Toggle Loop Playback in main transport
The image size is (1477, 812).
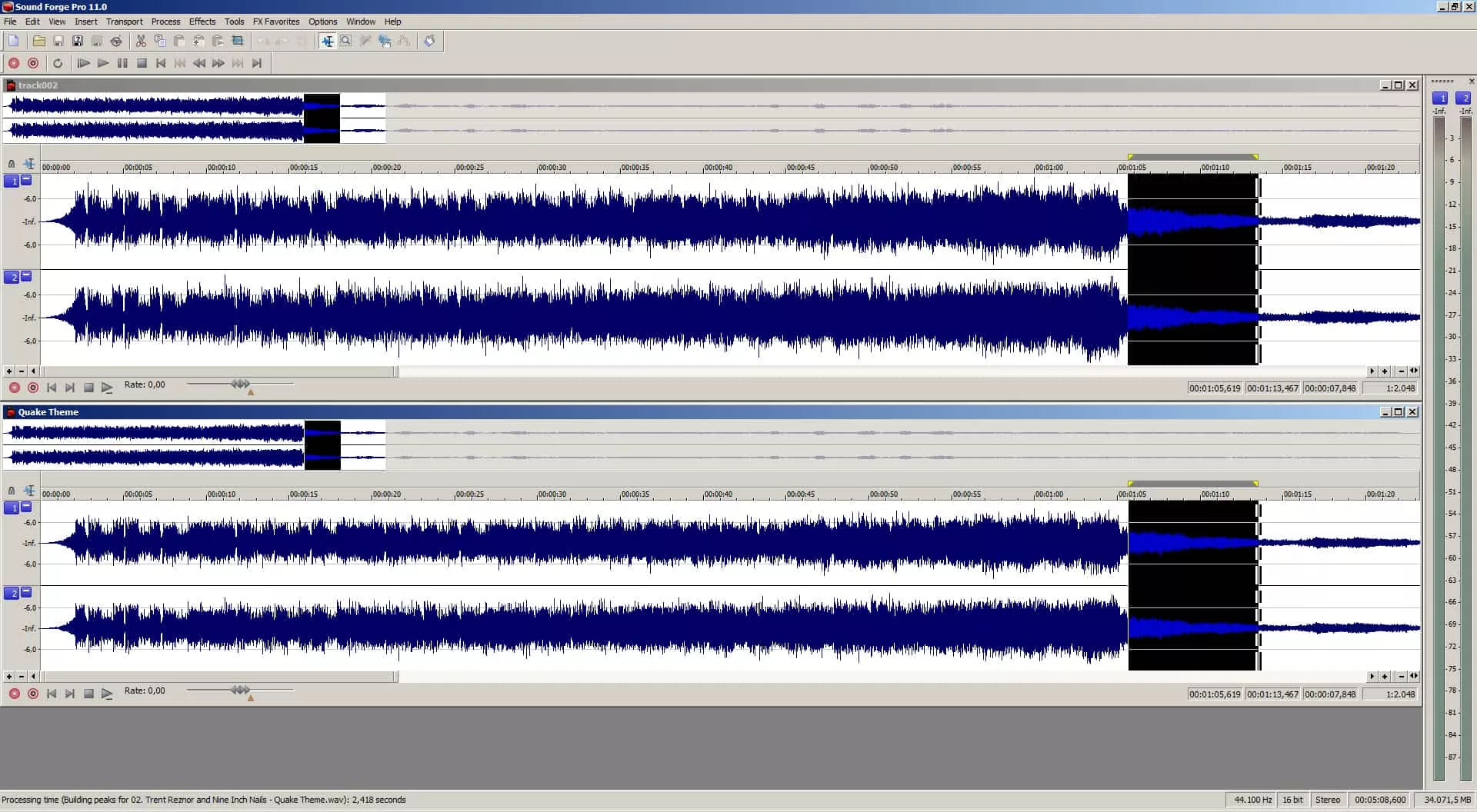[58, 63]
